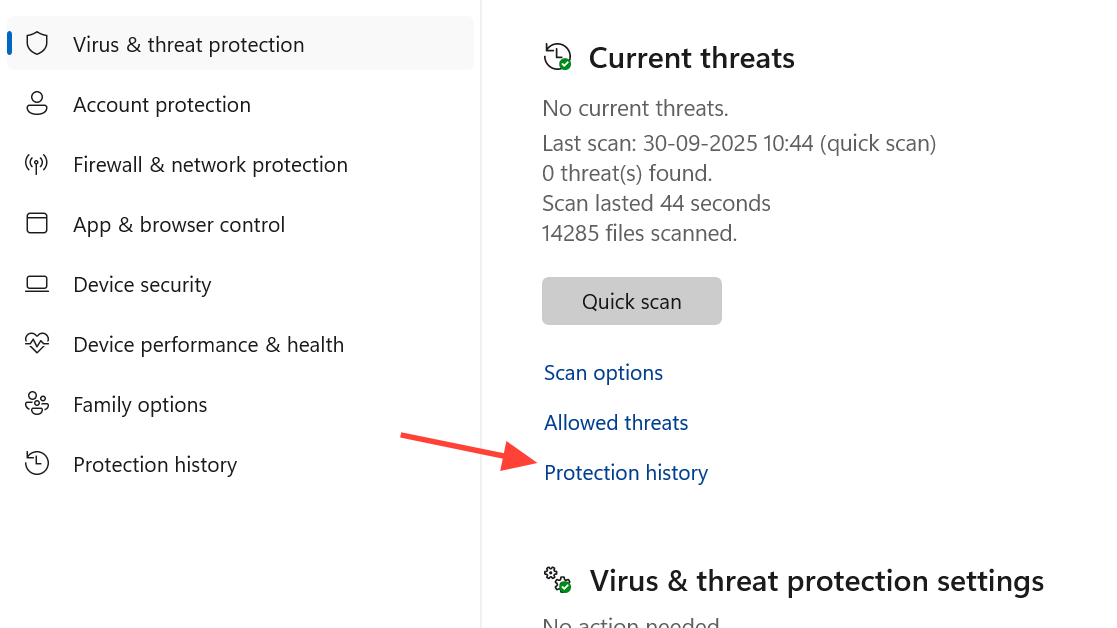Click the Current threats clock-check icon
The image size is (1117, 628).
point(557,57)
